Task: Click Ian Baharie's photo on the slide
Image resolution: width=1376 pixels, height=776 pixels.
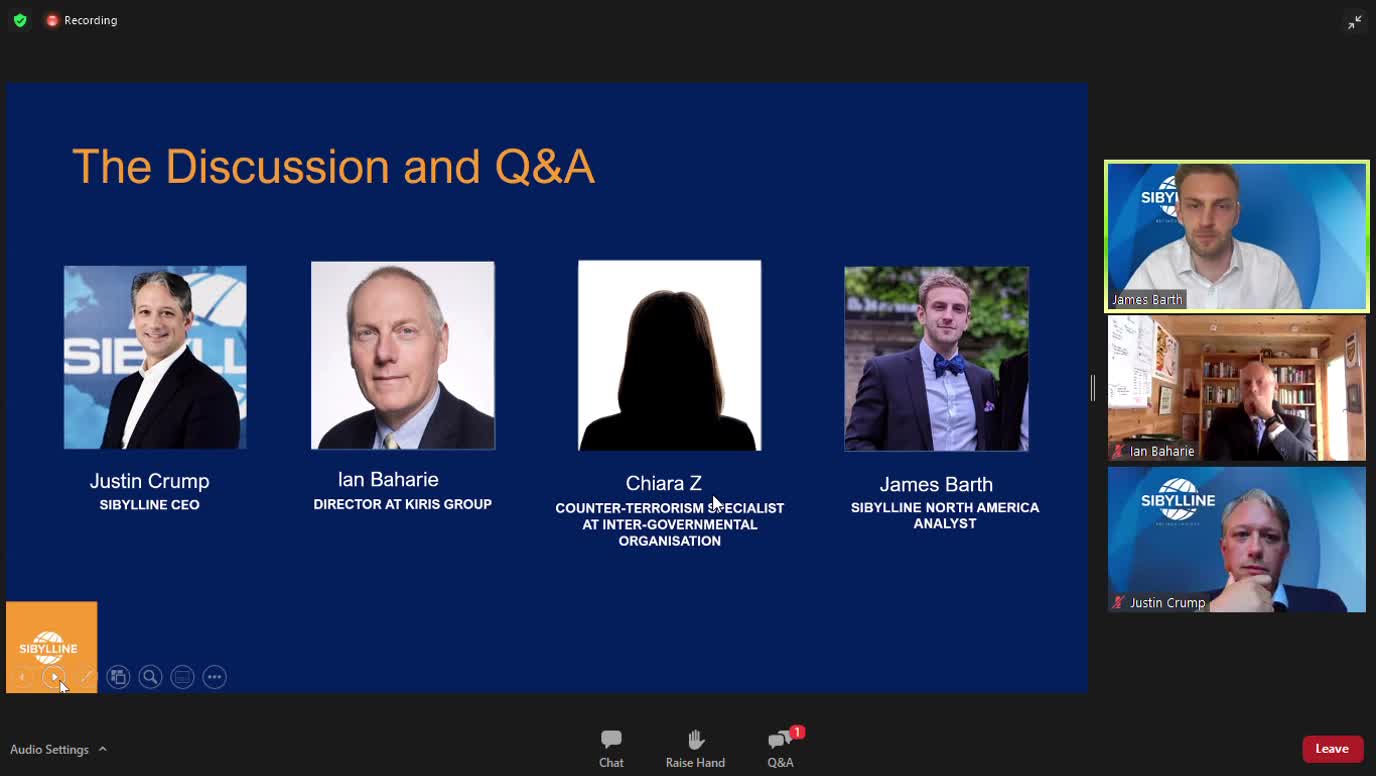Action: click(x=402, y=355)
